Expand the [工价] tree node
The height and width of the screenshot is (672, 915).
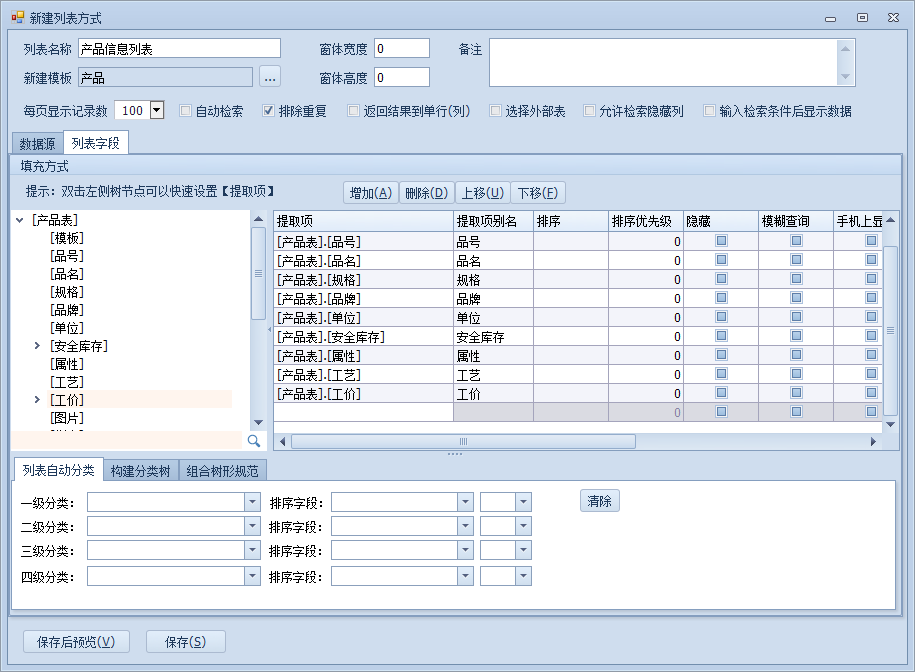tap(37, 400)
